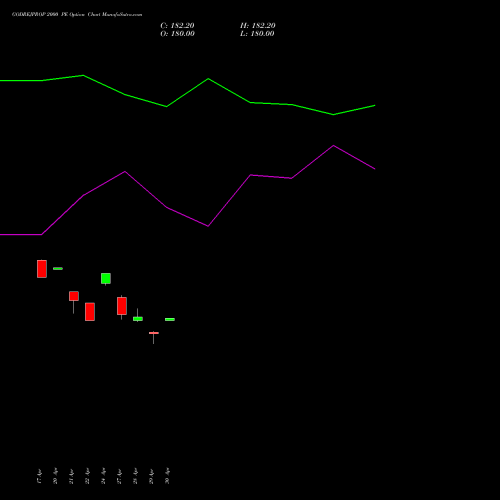
Task: Select the close value C: 182.20
Action: (x=177, y=26)
